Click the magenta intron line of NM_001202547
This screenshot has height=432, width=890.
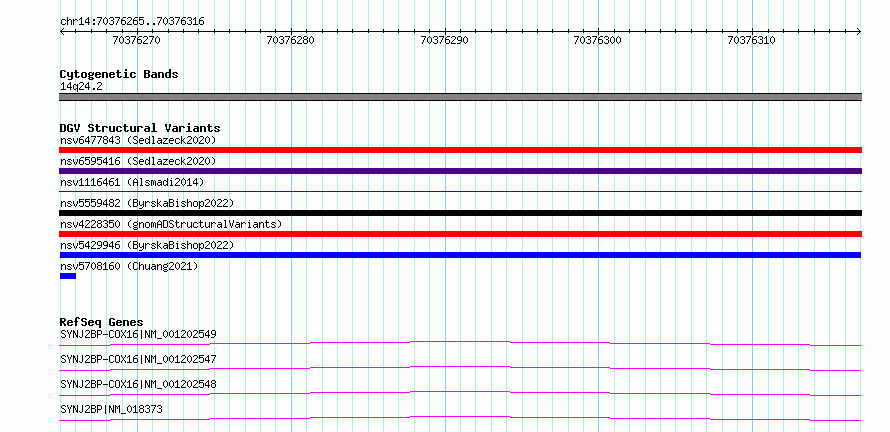(460, 368)
